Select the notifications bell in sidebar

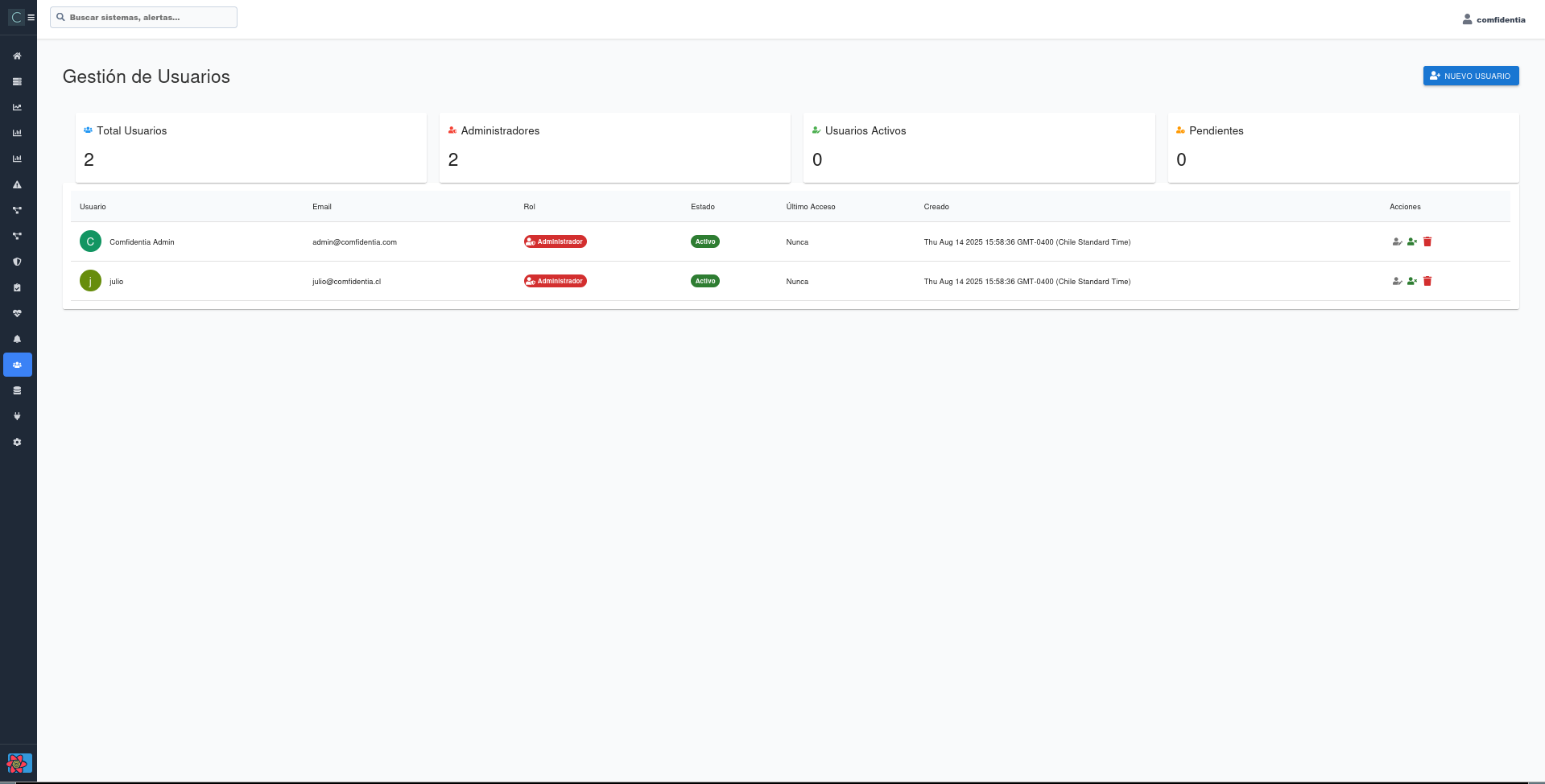tap(17, 339)
